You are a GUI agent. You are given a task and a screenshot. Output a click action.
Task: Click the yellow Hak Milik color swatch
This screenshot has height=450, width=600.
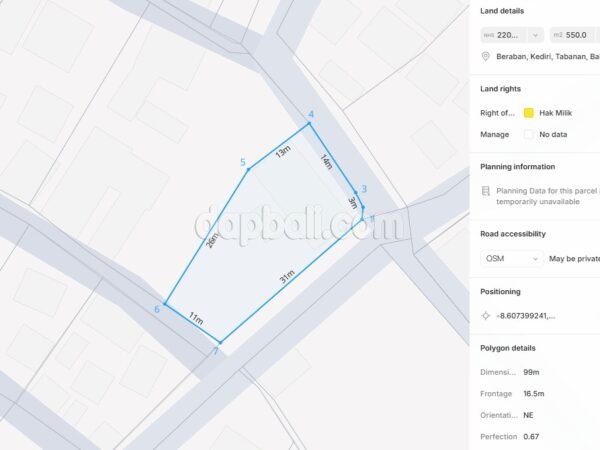528,113
